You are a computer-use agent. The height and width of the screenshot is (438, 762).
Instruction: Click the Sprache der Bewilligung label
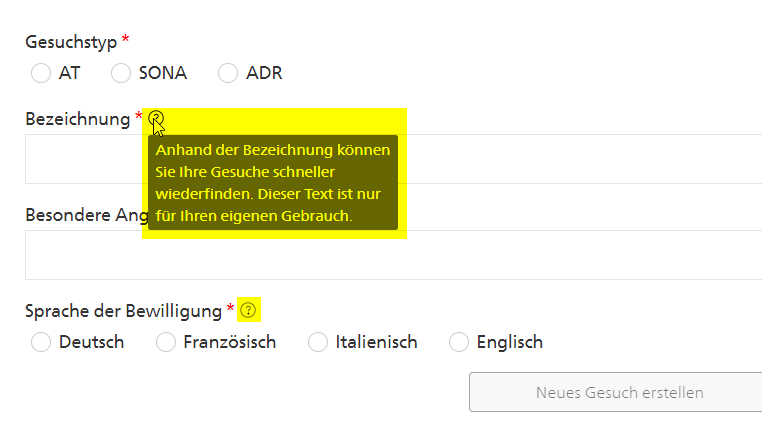point(123,311)
